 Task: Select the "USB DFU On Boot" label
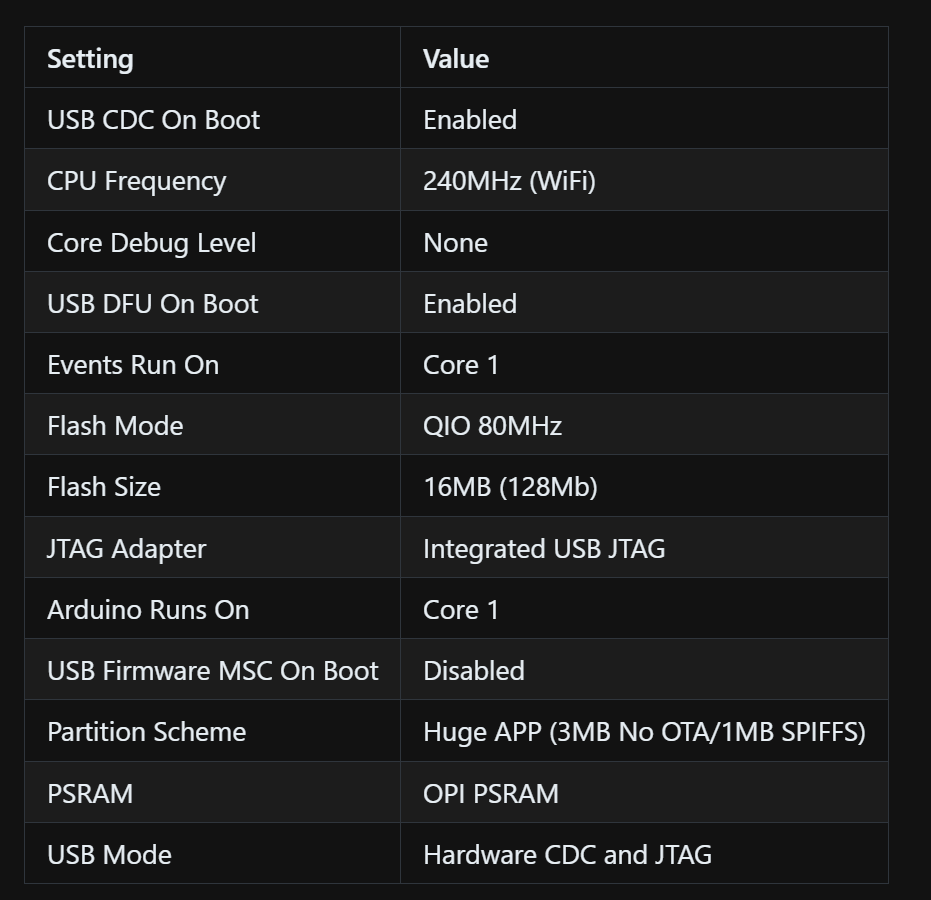[152, 304]
